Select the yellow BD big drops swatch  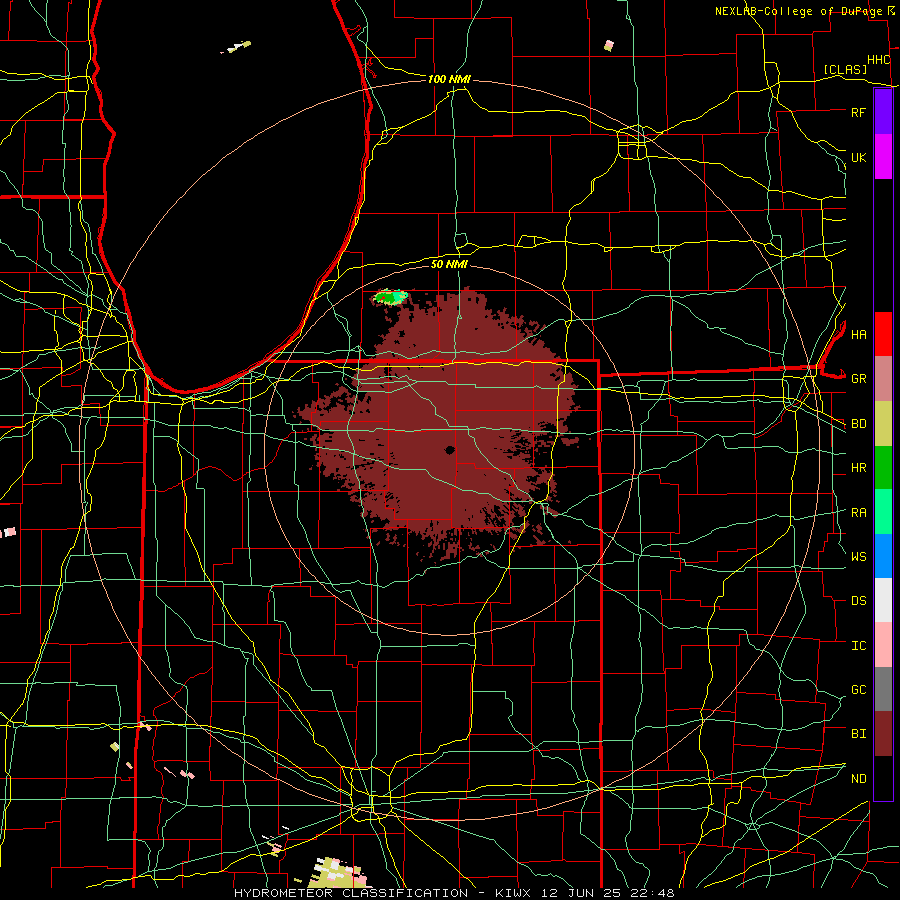tap(883, 423)
